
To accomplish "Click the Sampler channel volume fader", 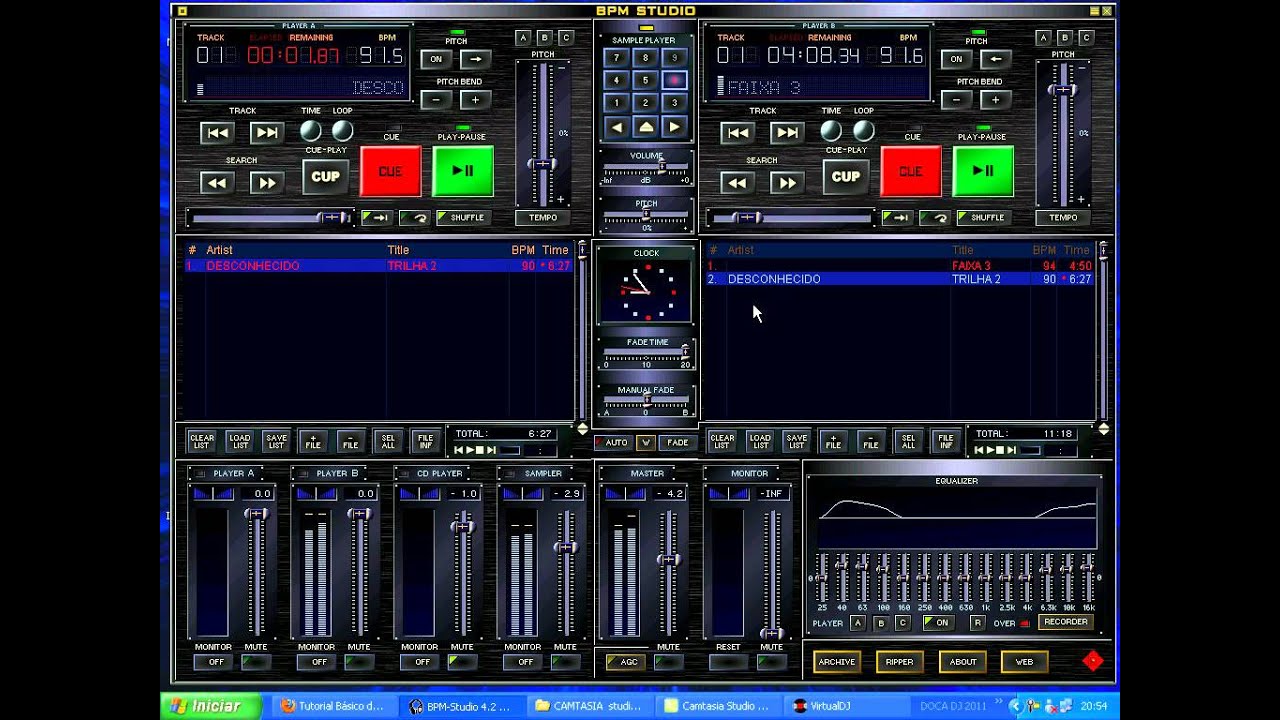I will 567,547.
